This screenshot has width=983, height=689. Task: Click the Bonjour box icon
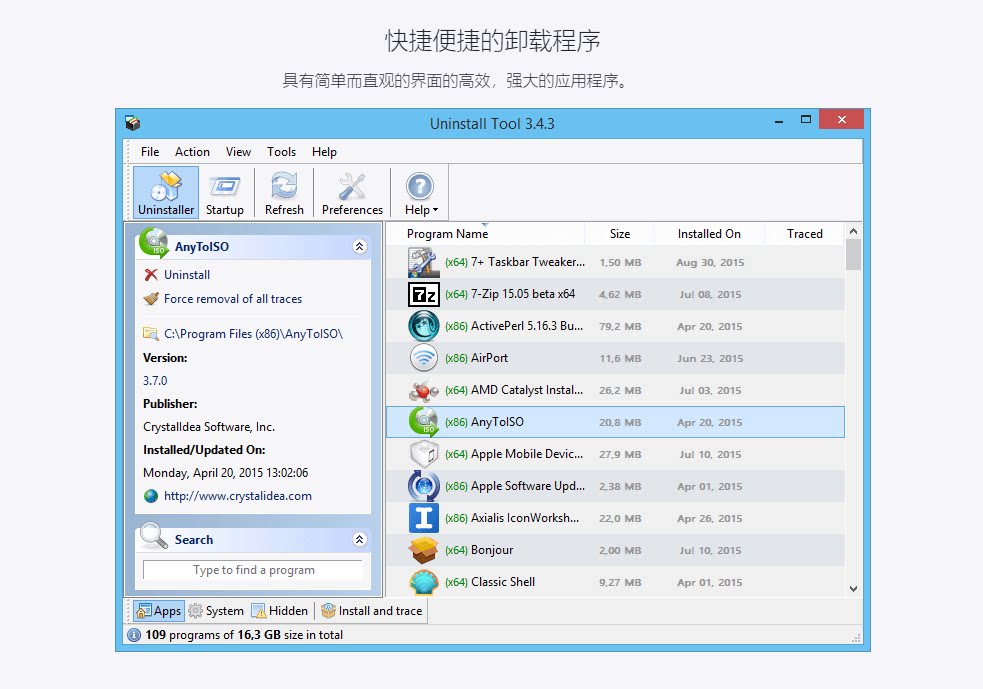pos(423,550)
